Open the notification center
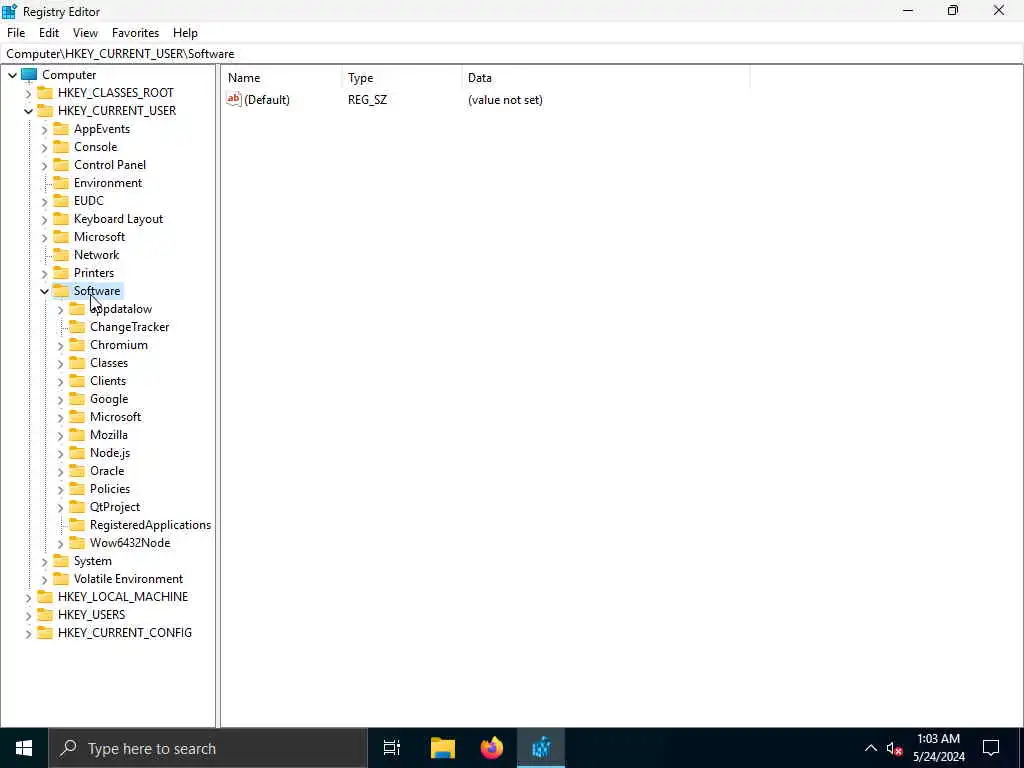 click(x=991, y=748)
